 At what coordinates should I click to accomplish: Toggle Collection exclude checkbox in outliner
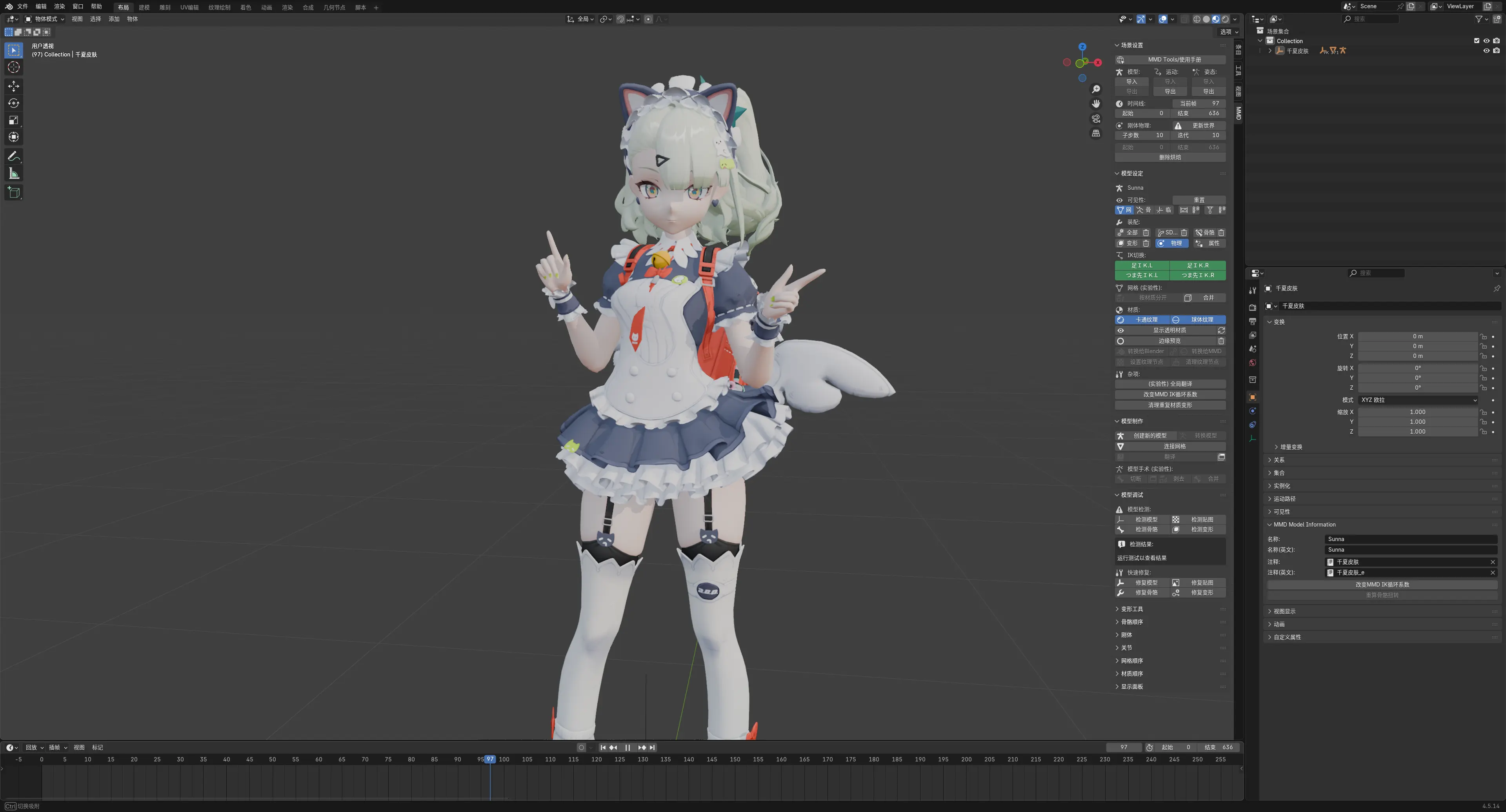click(1477, 41)
